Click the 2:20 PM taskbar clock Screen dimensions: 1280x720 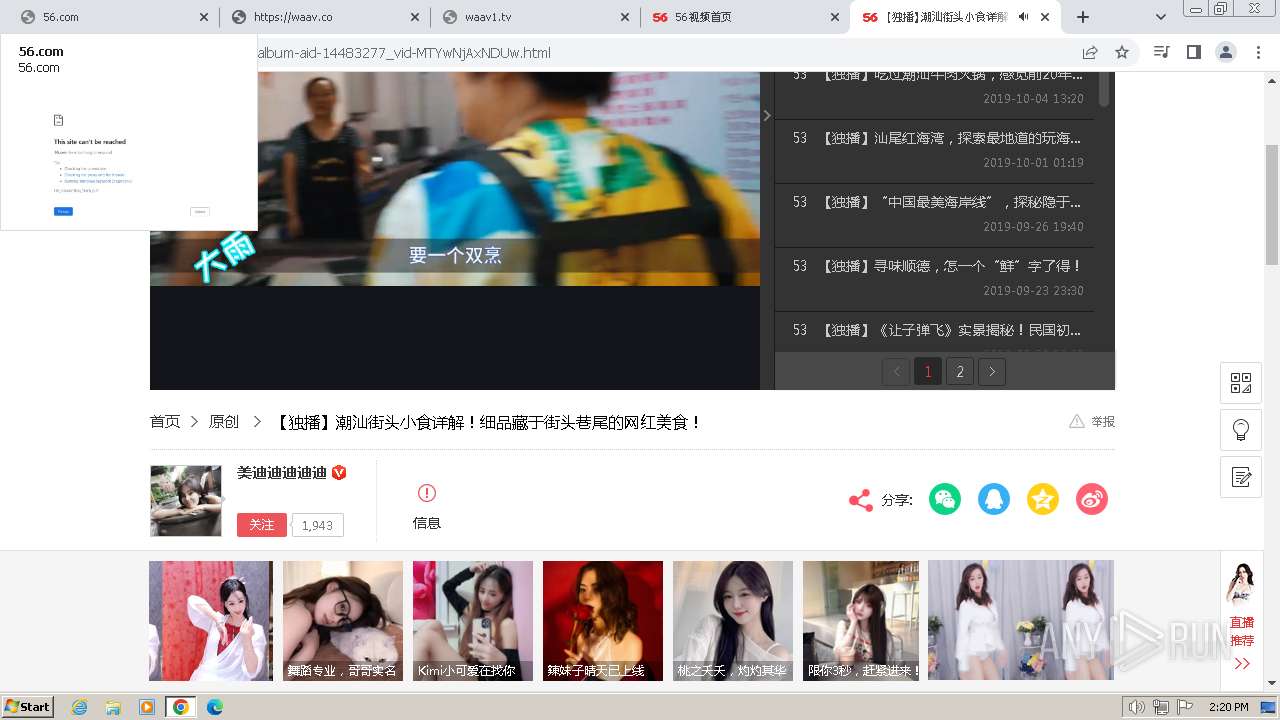click(x=1228, y=707)
